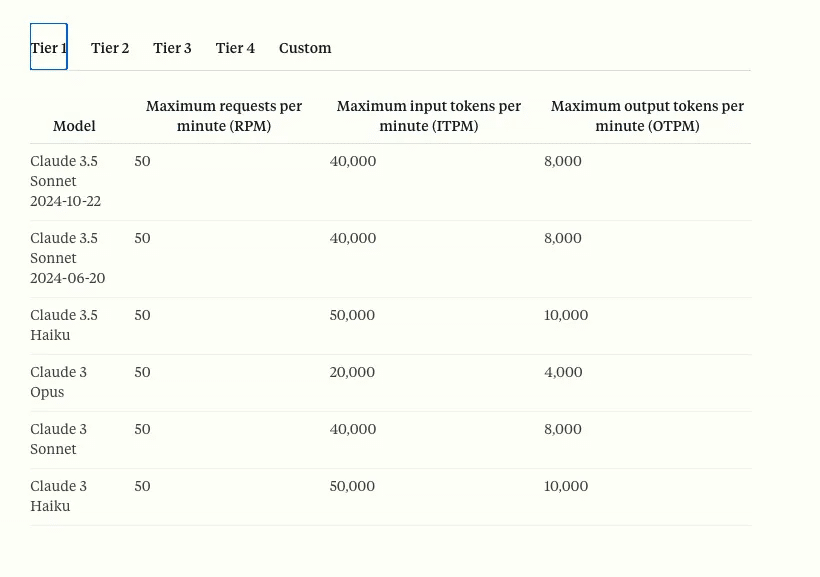The height and width of the screenshot is (577, 820).
Task: Select the Tier 1 tab
Action: coord(49,47)
